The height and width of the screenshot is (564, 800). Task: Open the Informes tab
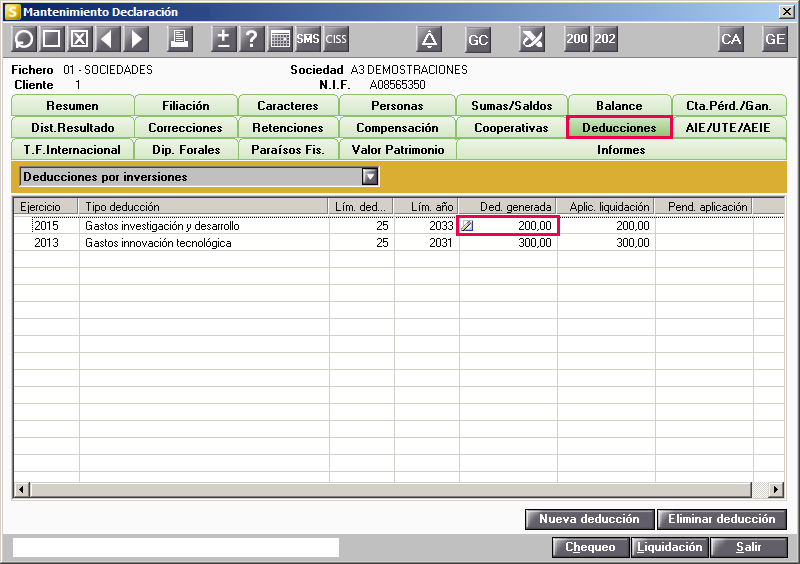point(621,150)
